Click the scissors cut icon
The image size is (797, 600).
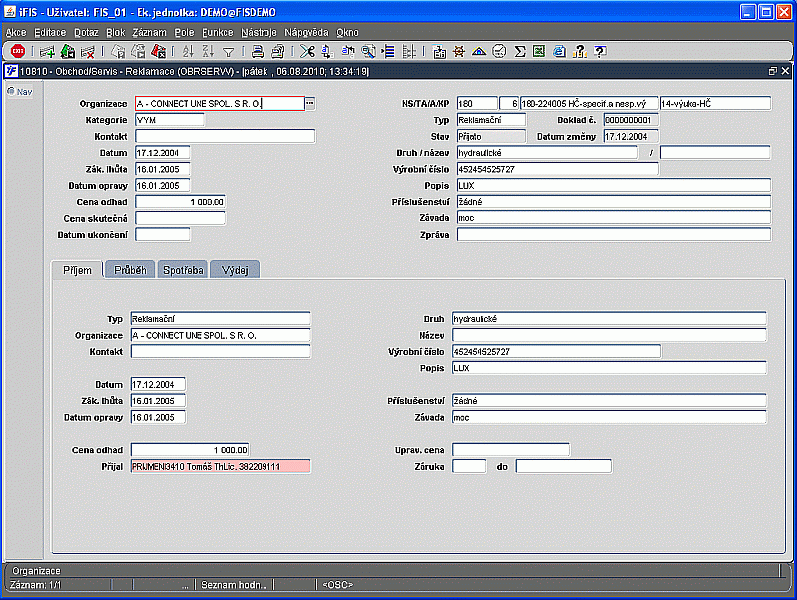(308, 51)
